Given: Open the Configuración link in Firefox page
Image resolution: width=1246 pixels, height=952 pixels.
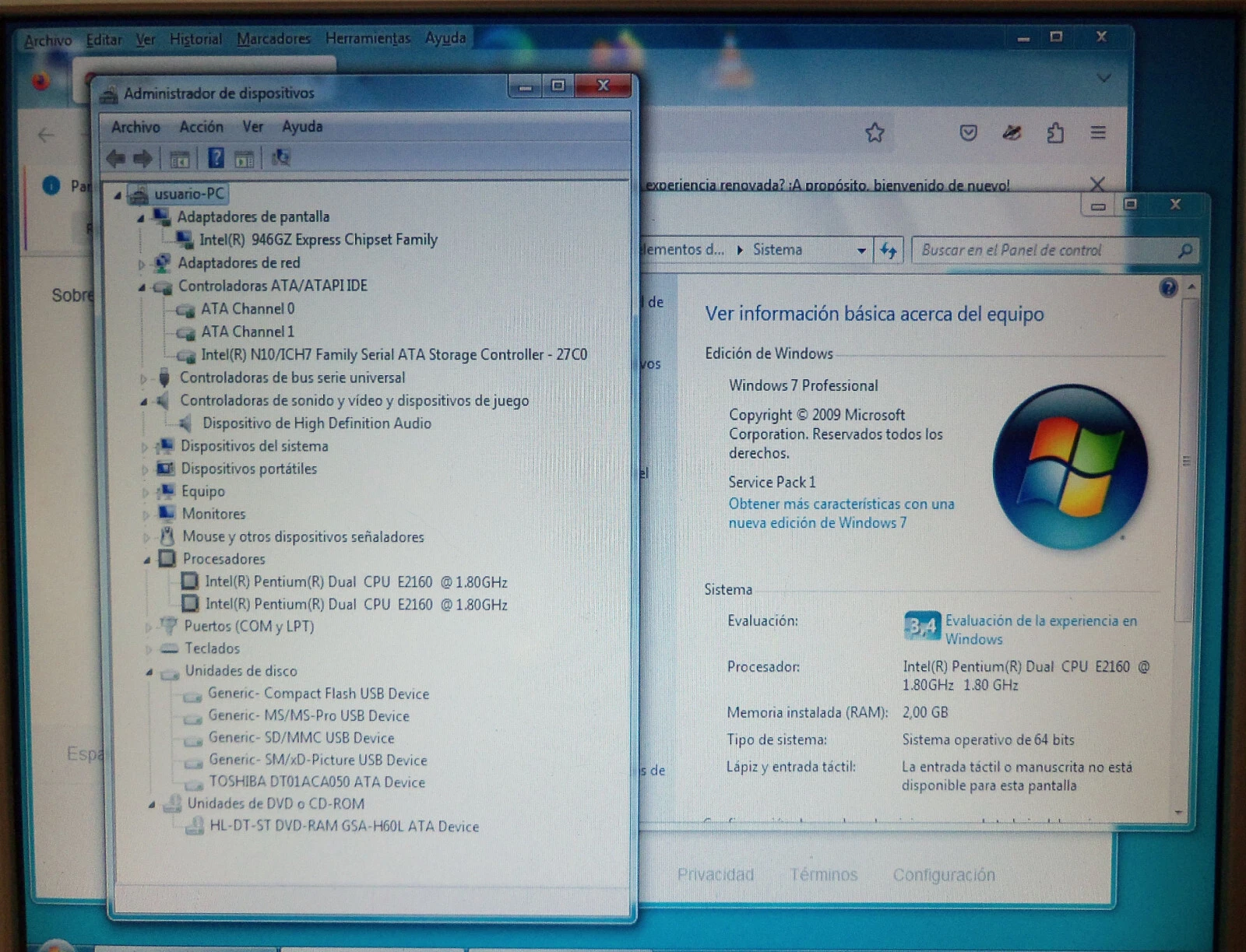Looking at the screenshot, I should coord(944,876).
